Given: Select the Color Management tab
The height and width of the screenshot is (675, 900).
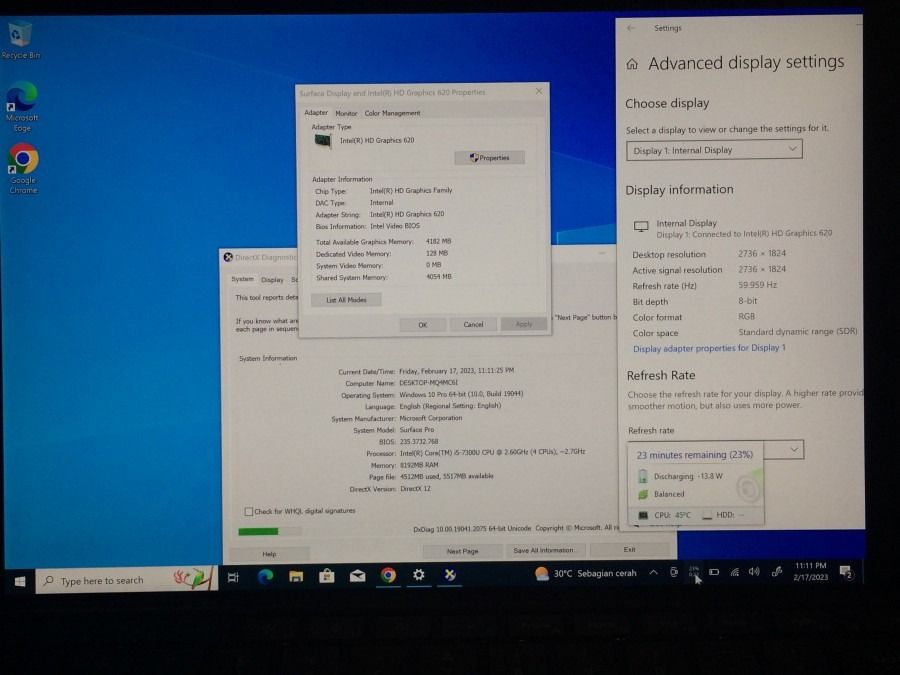Looking at the screenshot, I should (392, 112).
